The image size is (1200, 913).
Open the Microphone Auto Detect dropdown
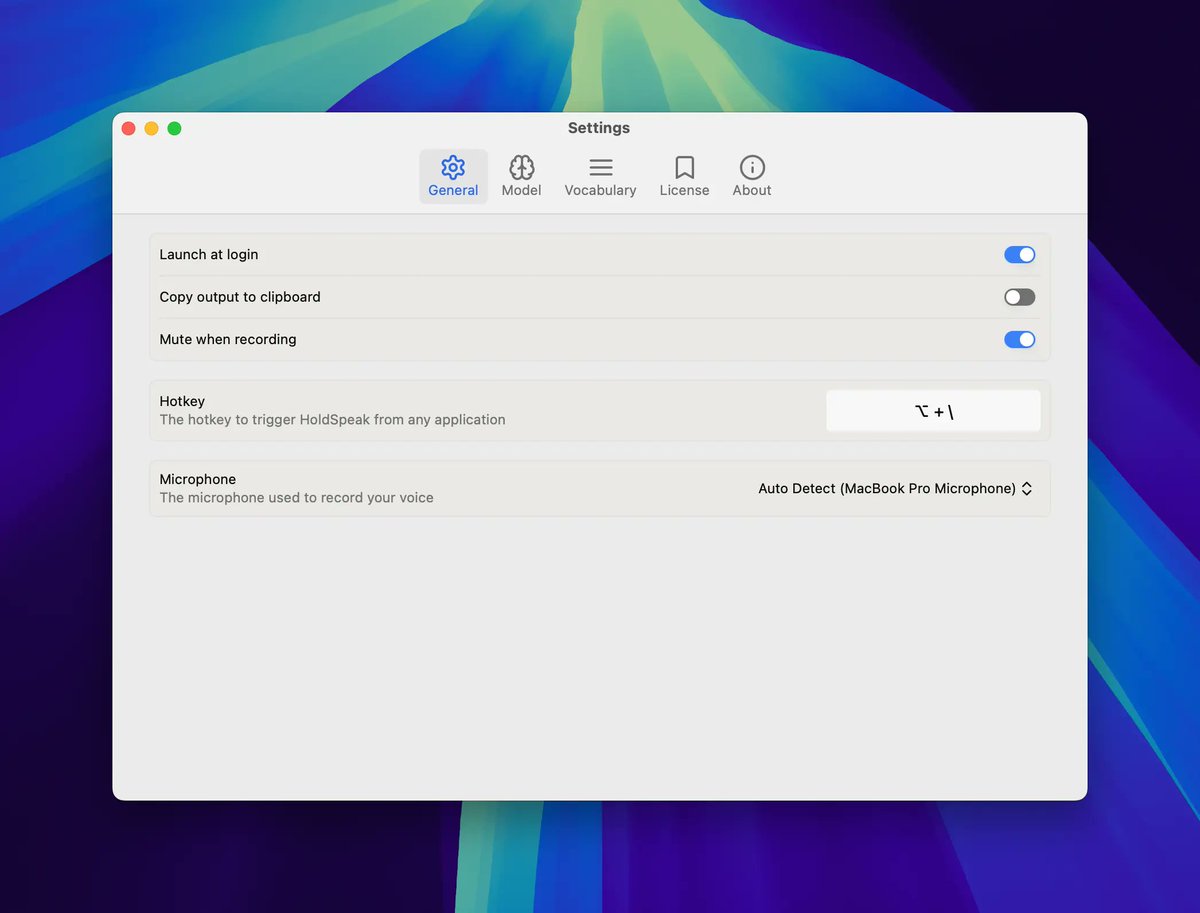887,489
